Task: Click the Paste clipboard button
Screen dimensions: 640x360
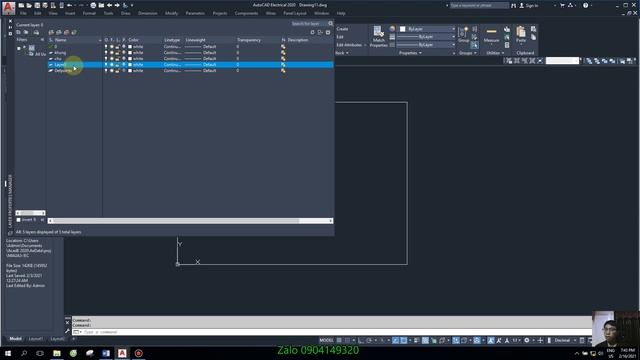Action: (x=521, y=34)
